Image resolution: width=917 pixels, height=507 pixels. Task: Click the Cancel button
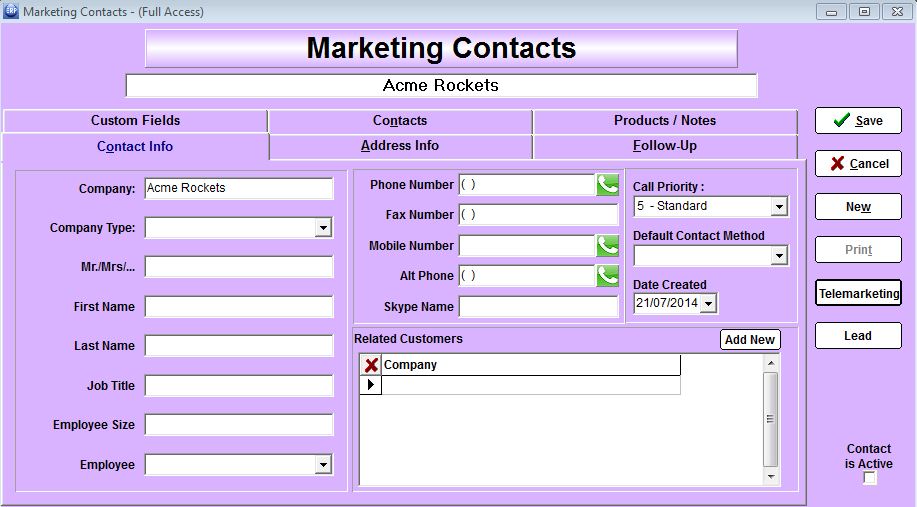click(x=858, y=164)
